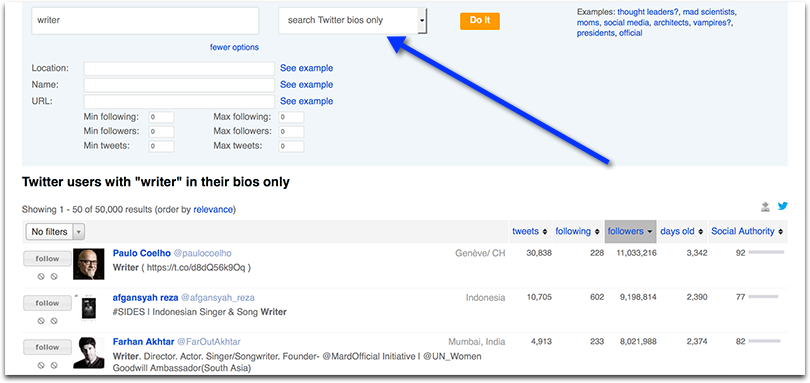
Task: Follow Farhan Akhtar
Action: click(48, 347)
